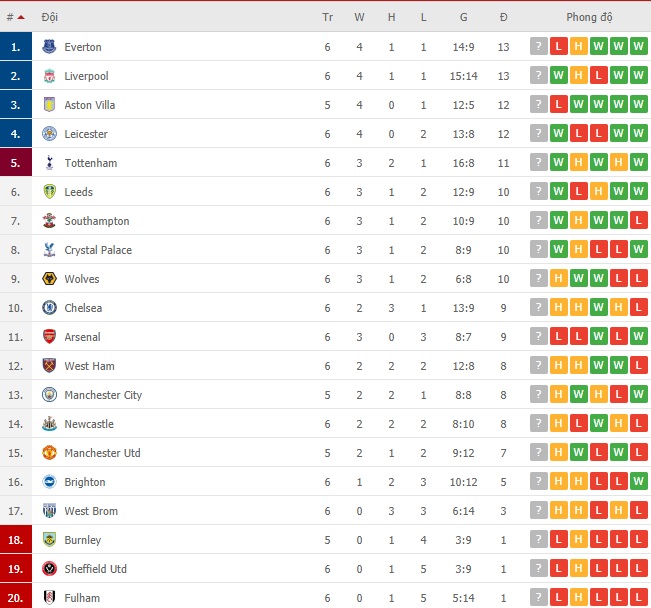This screenshot has height=608, width=651.
Task: Click the Liverpool club crest icon
Action: (x=49, y=76)
